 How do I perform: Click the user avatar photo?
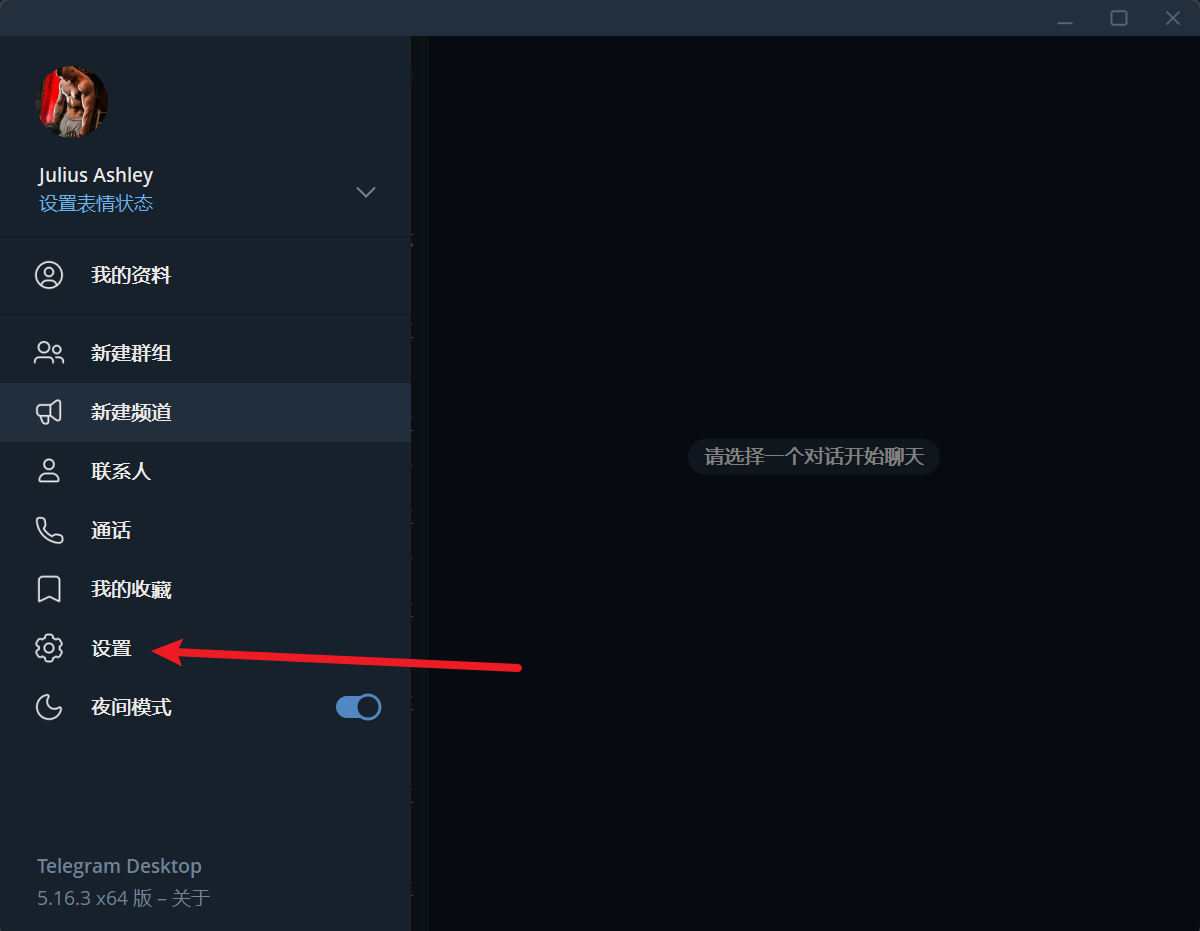[72, 102]
